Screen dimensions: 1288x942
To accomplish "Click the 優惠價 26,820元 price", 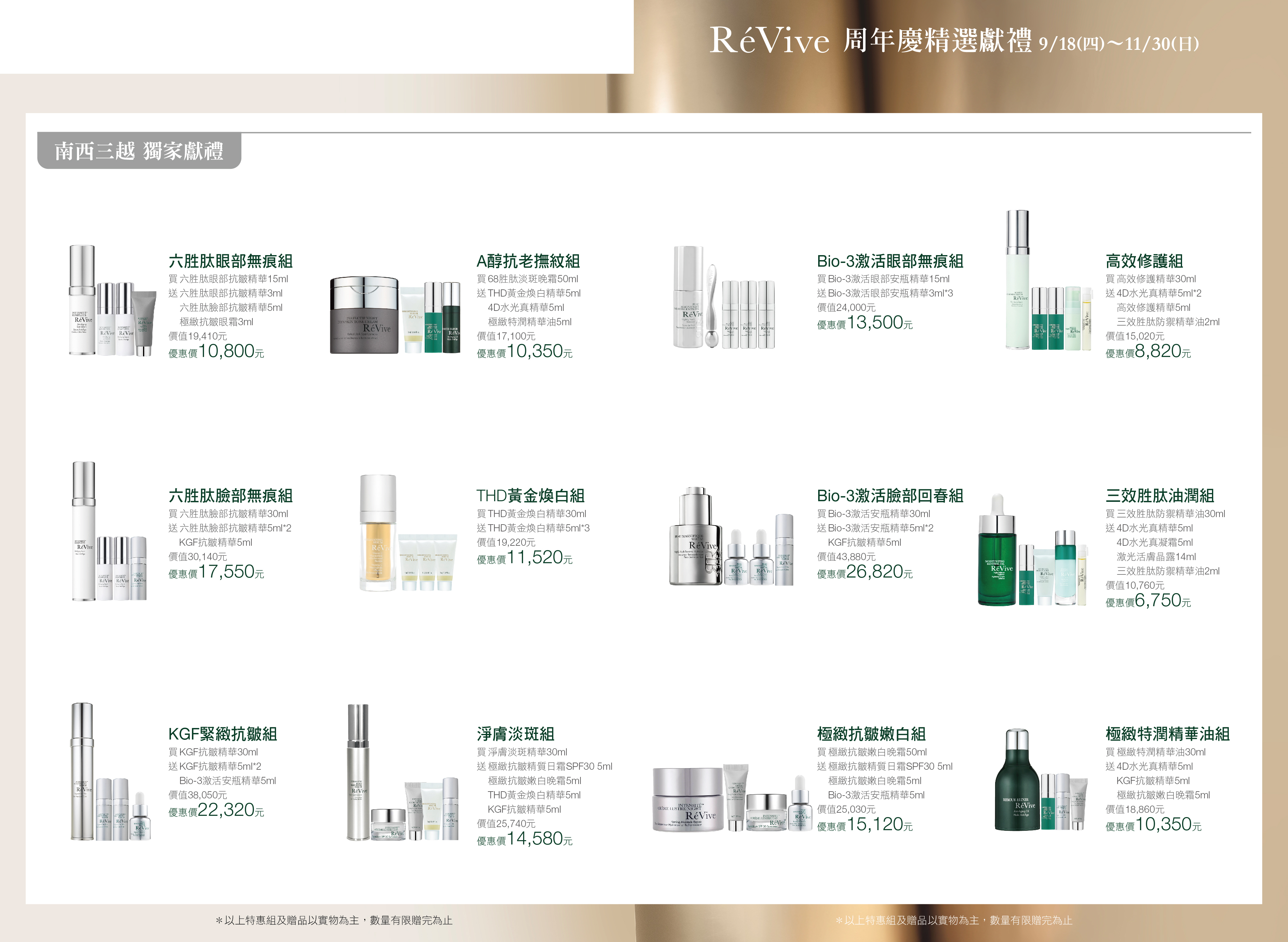I will click(x=864, y=573).
